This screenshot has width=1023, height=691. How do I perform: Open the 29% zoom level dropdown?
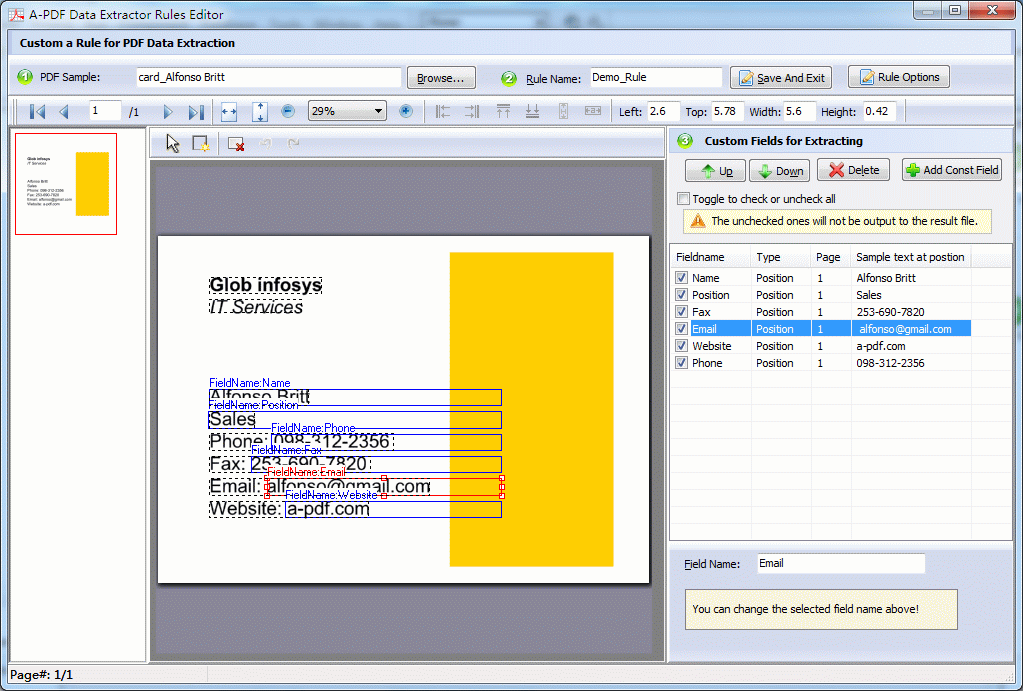[x=378, y=112]
